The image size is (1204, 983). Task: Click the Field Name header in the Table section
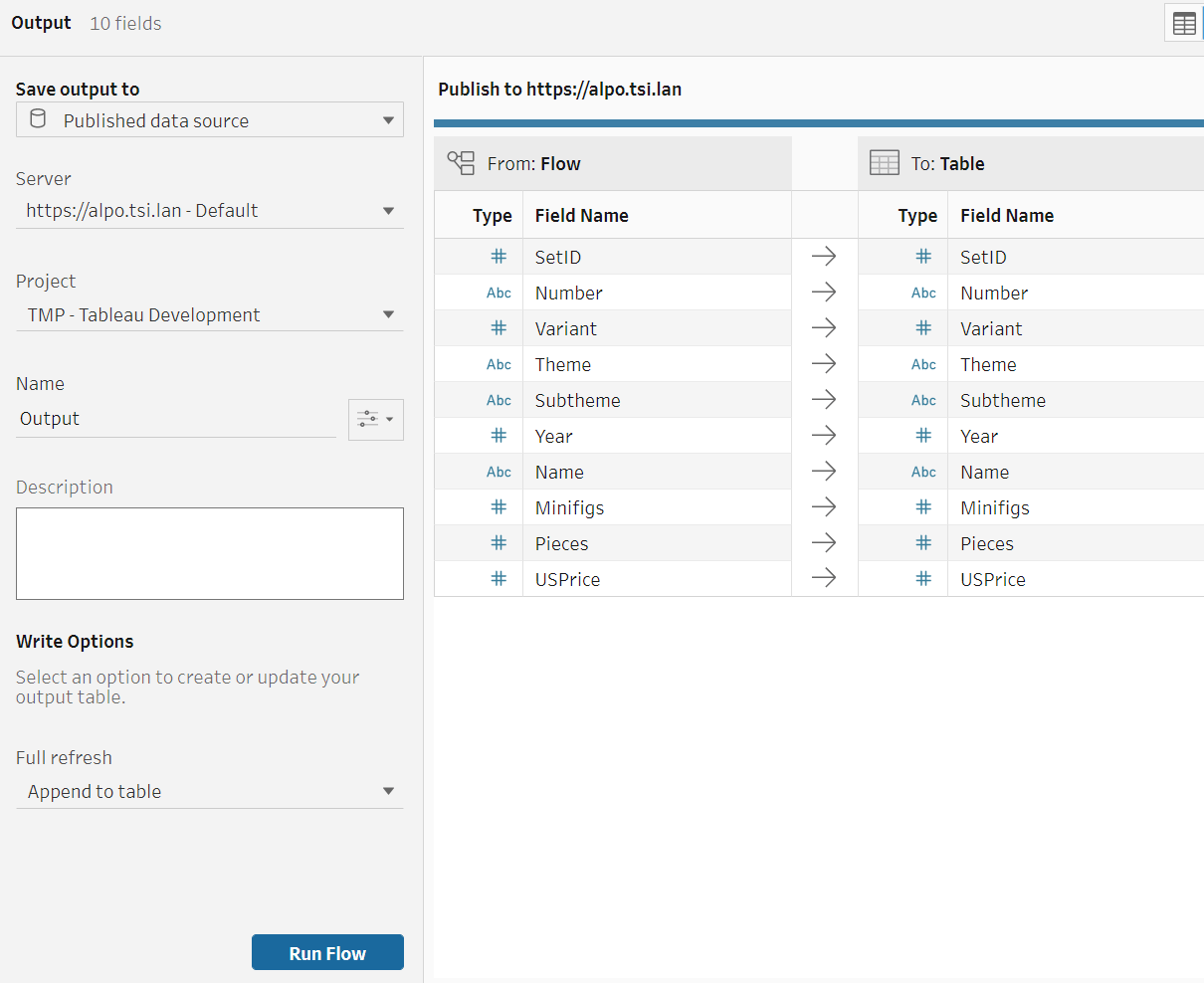[1006, 215]
